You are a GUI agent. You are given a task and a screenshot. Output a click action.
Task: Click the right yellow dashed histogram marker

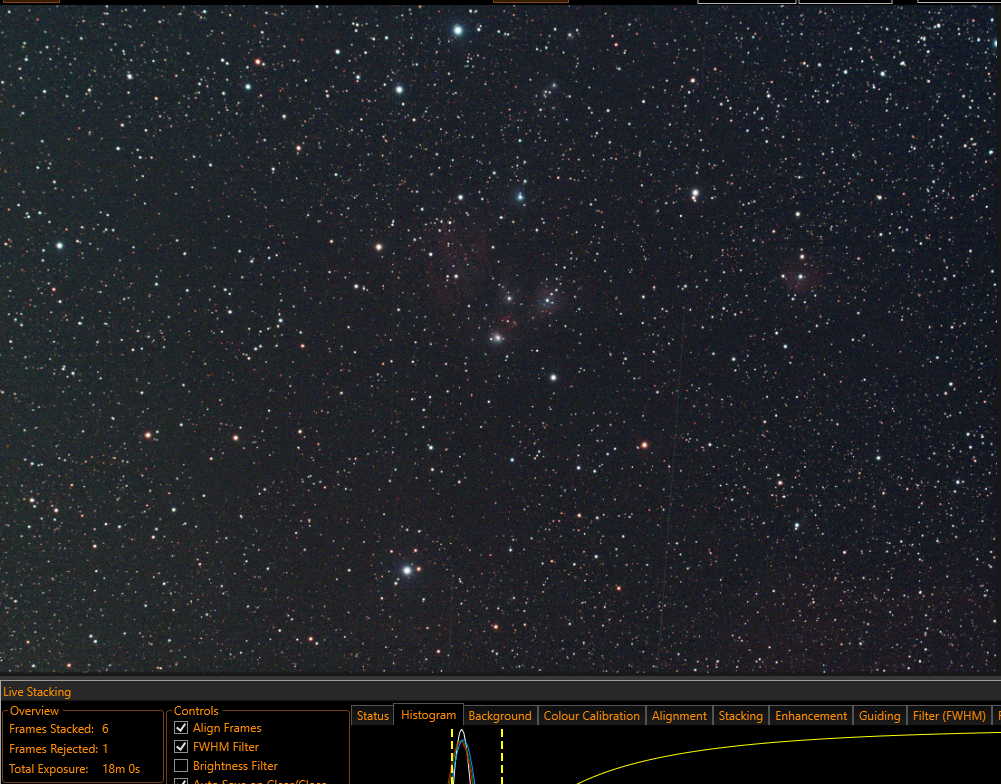502,756
